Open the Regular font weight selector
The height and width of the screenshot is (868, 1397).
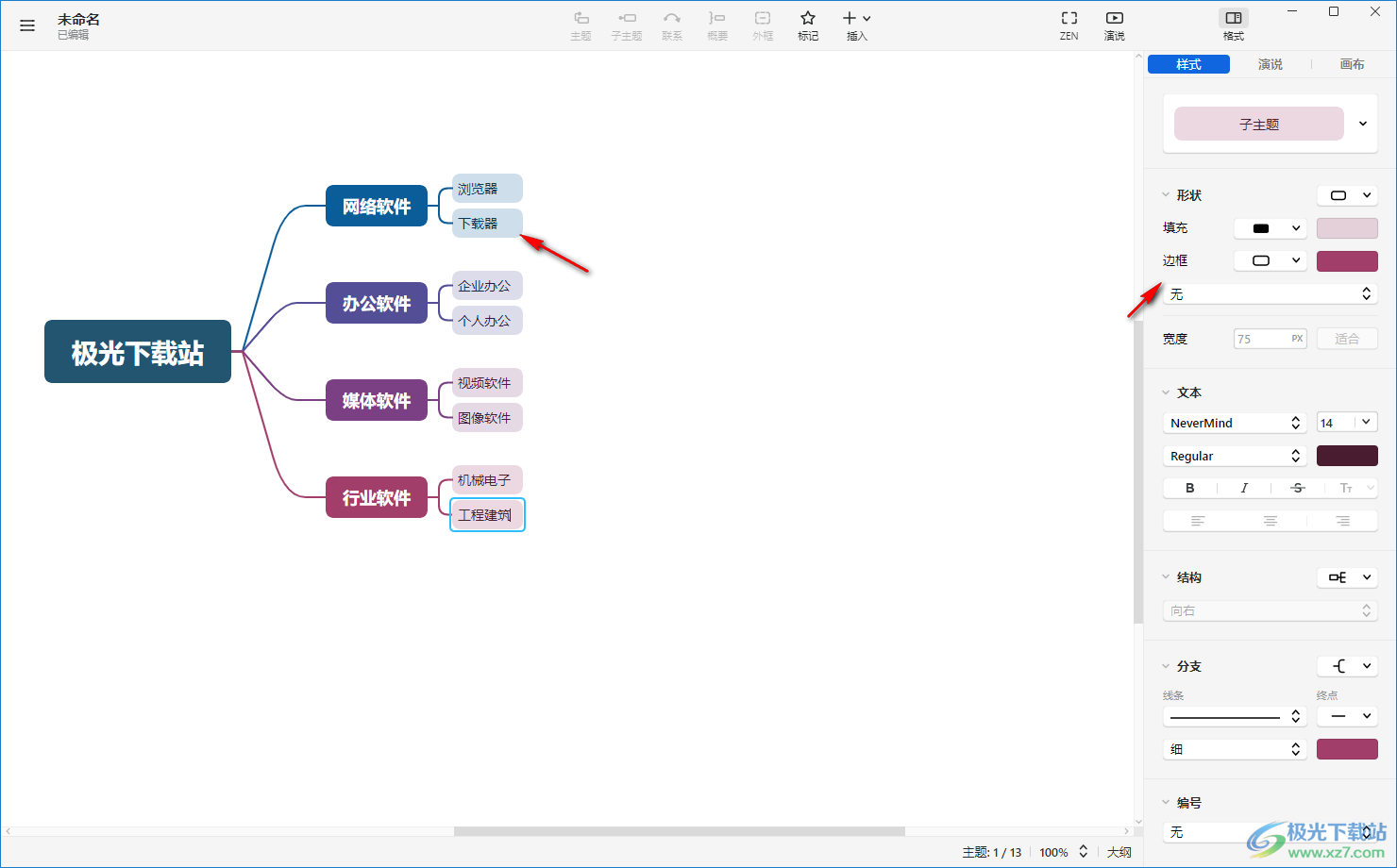point(1236,456)
